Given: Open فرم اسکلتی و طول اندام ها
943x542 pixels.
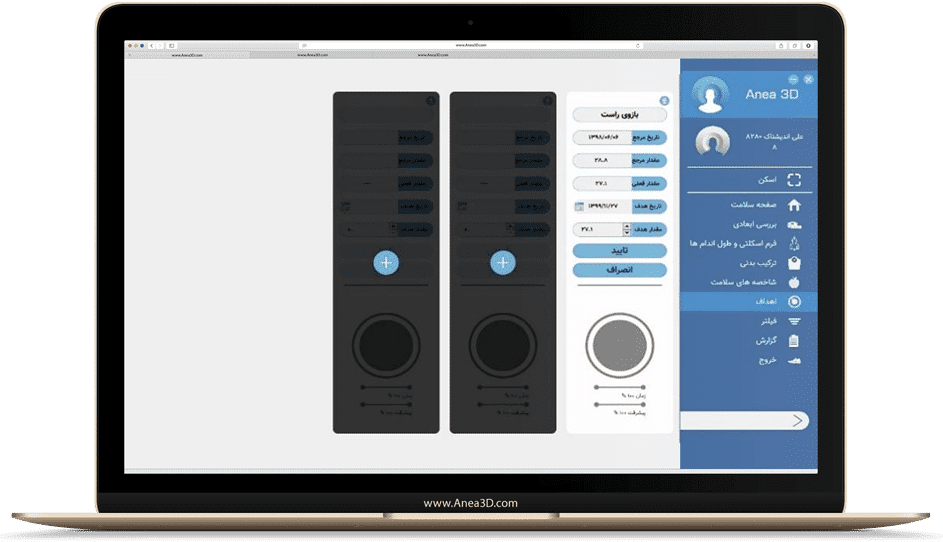Looking at the screenshot, I should (749, 244).
